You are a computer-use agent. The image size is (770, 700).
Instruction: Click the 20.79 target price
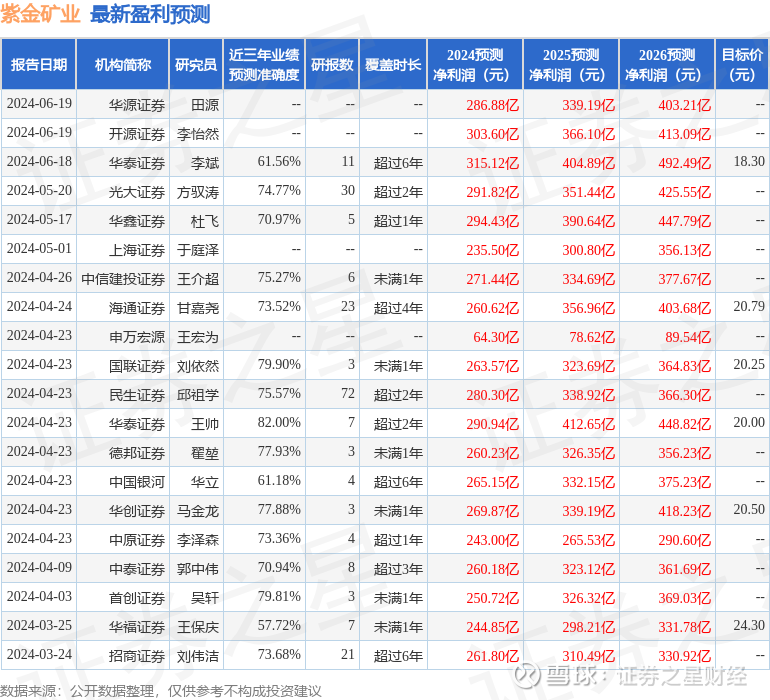[x=749, y=306]
